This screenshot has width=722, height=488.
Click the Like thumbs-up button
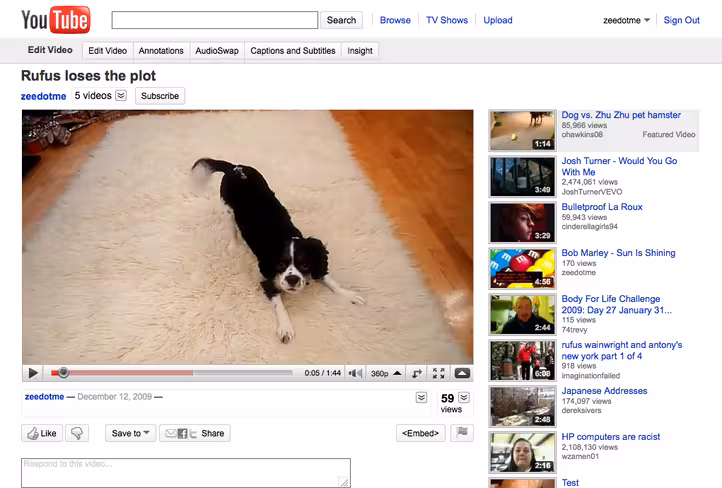tap(42, 433)
